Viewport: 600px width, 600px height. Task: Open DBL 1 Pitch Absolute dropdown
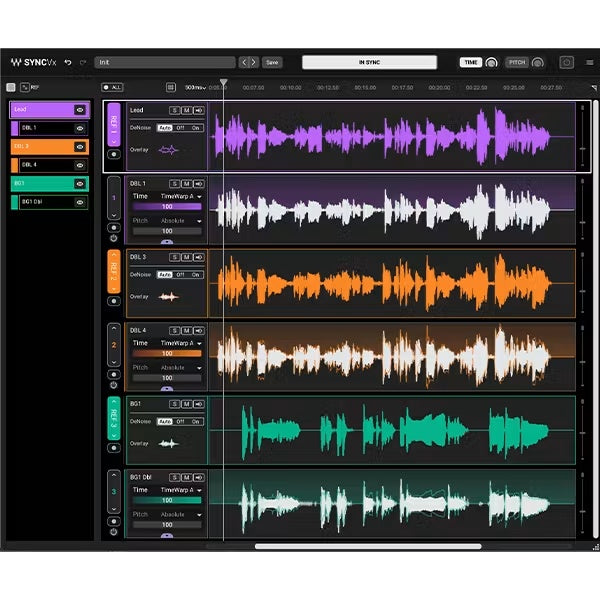[181, 221]
